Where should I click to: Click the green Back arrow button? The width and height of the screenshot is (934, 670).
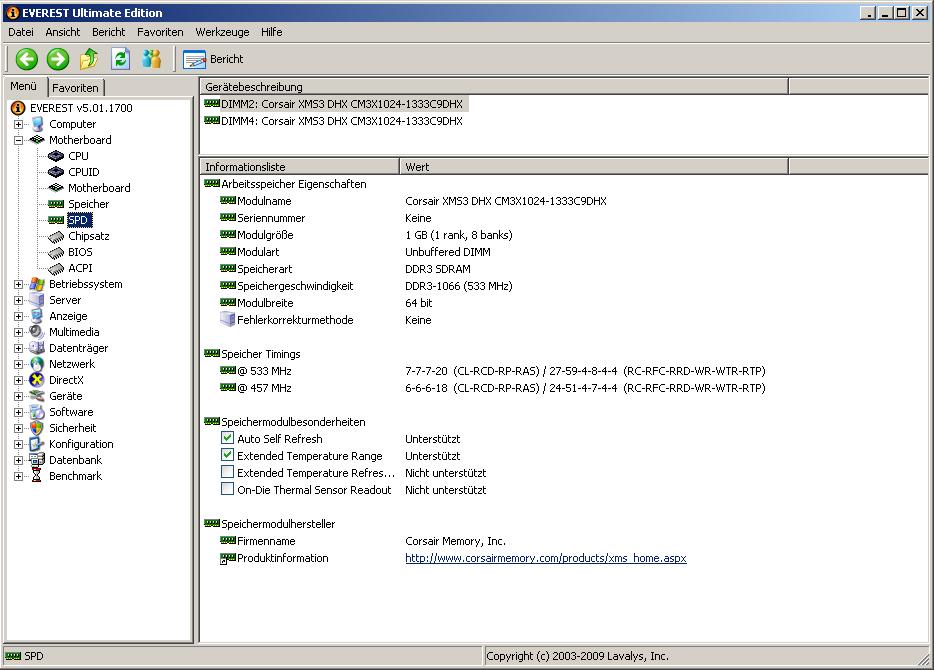pyautogui.click(x=26, y=59)
